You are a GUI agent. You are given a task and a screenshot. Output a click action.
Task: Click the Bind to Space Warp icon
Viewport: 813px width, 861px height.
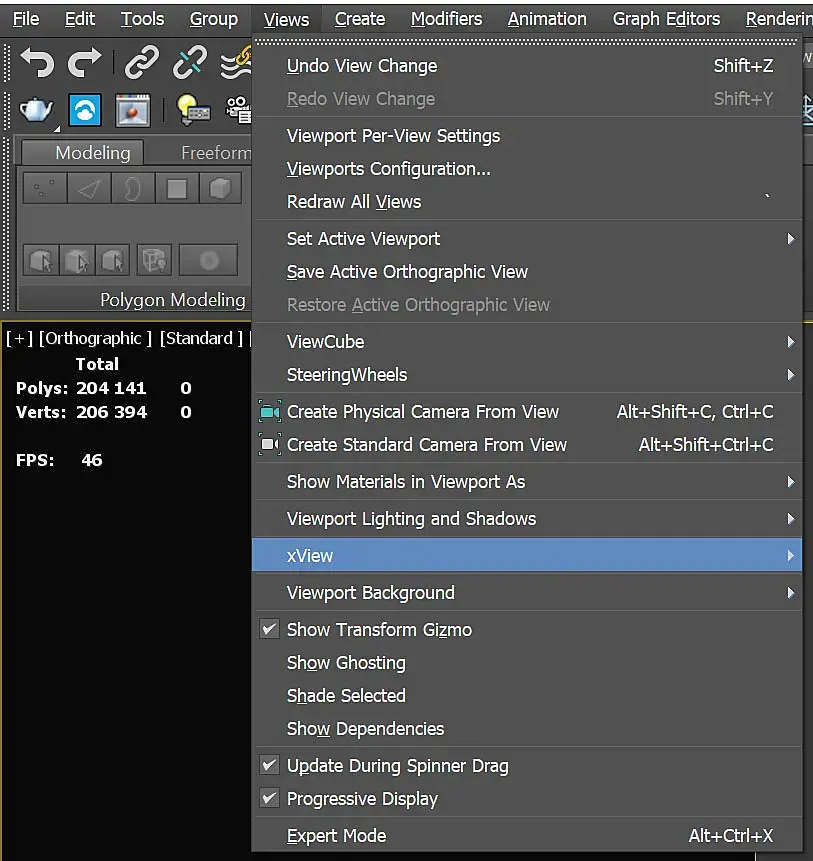tap(236, 64)
